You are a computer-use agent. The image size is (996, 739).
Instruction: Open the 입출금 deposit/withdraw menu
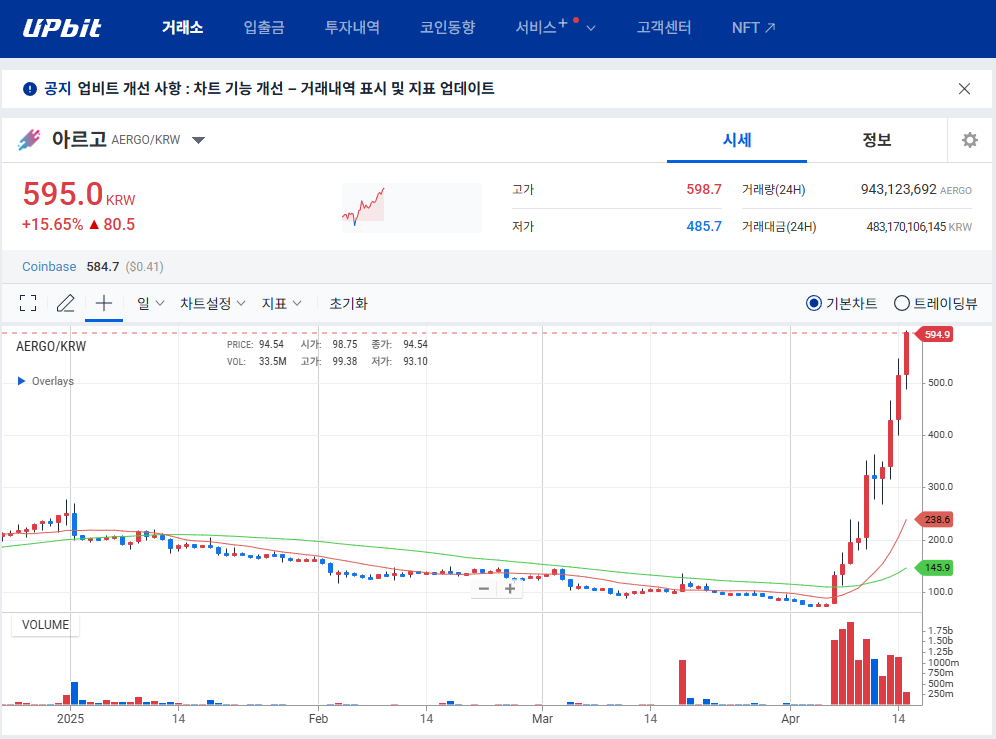pyautogui.click(x=264, y=27)
